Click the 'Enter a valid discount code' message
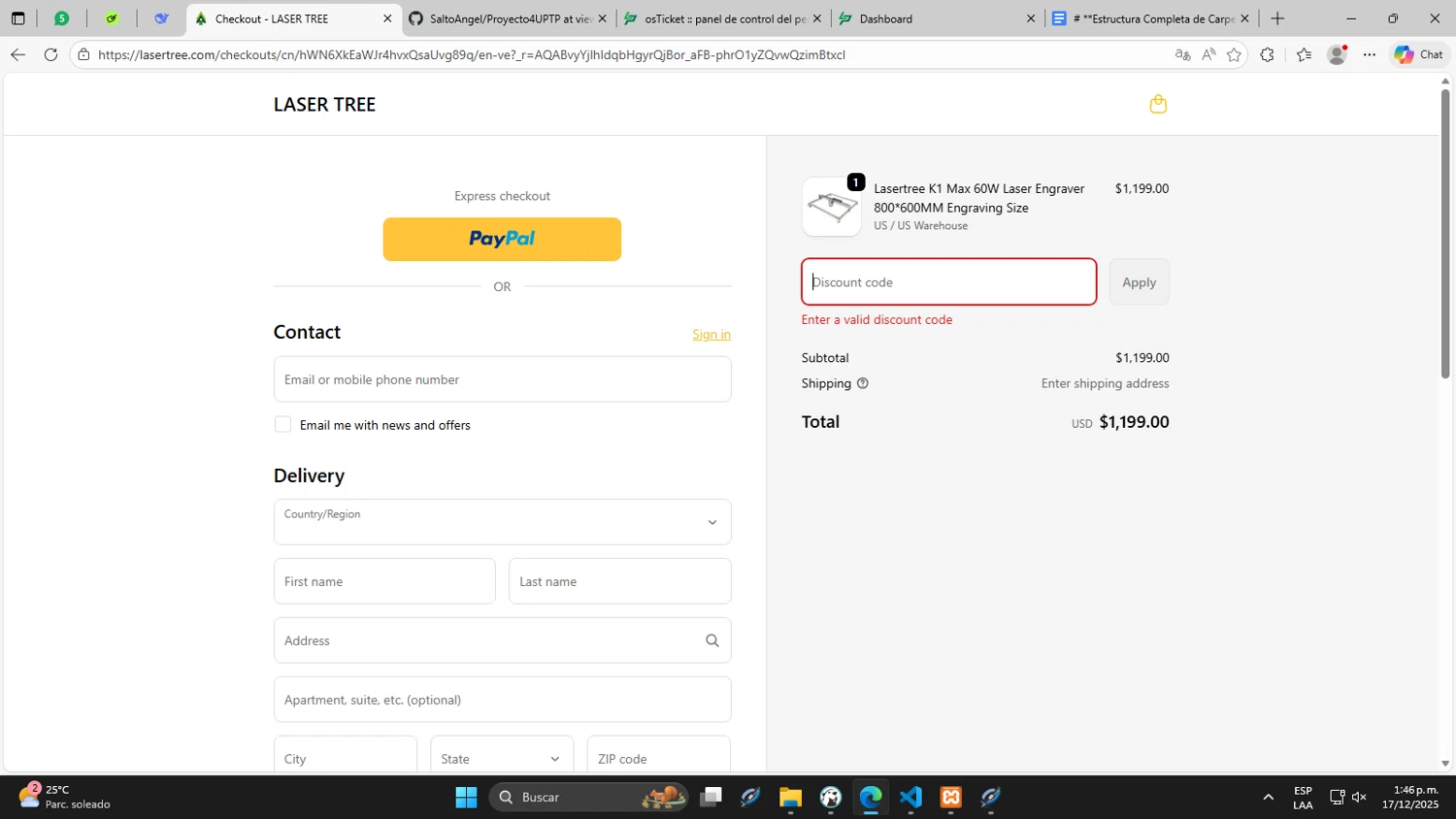Viewport: 1456px width, 819px height. tap(877, 319)
